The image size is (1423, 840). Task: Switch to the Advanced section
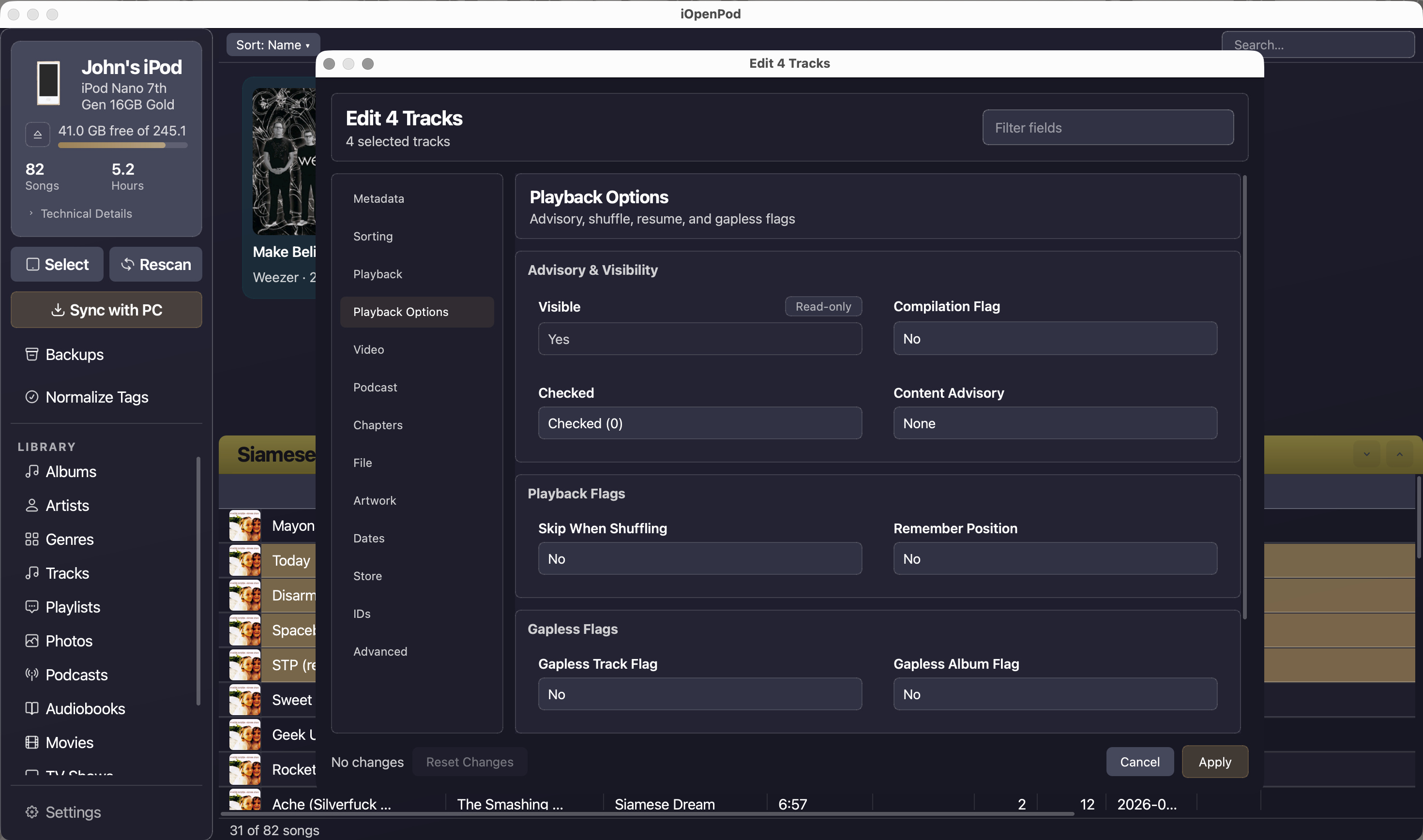coord(417,651)
